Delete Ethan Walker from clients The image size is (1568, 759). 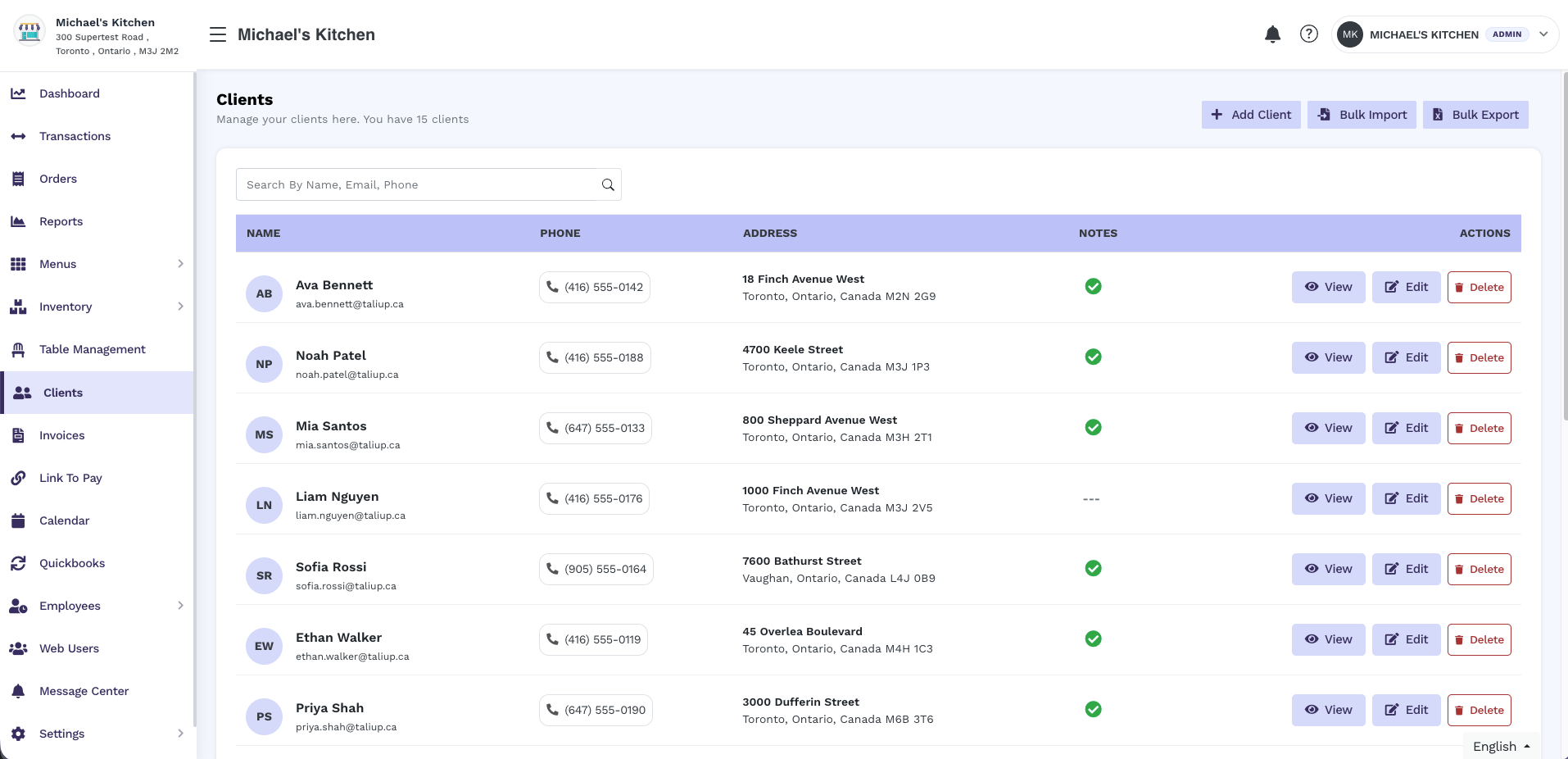[x=1479, y=639]
